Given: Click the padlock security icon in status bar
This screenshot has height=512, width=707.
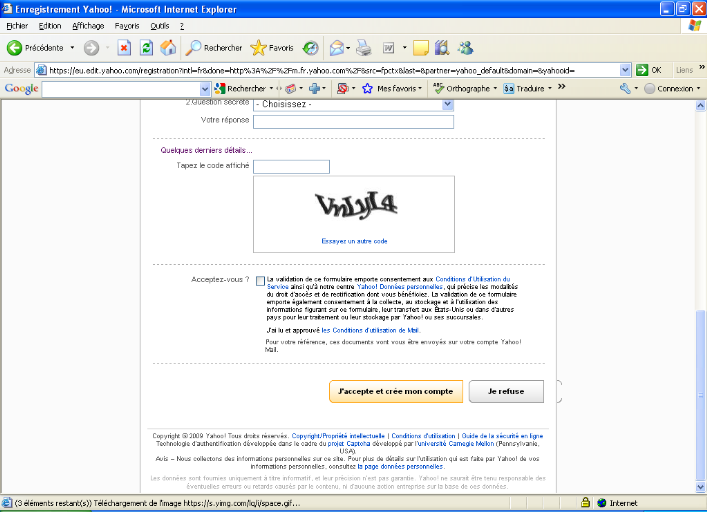Looking at the screenshot, I should [585, 502].
